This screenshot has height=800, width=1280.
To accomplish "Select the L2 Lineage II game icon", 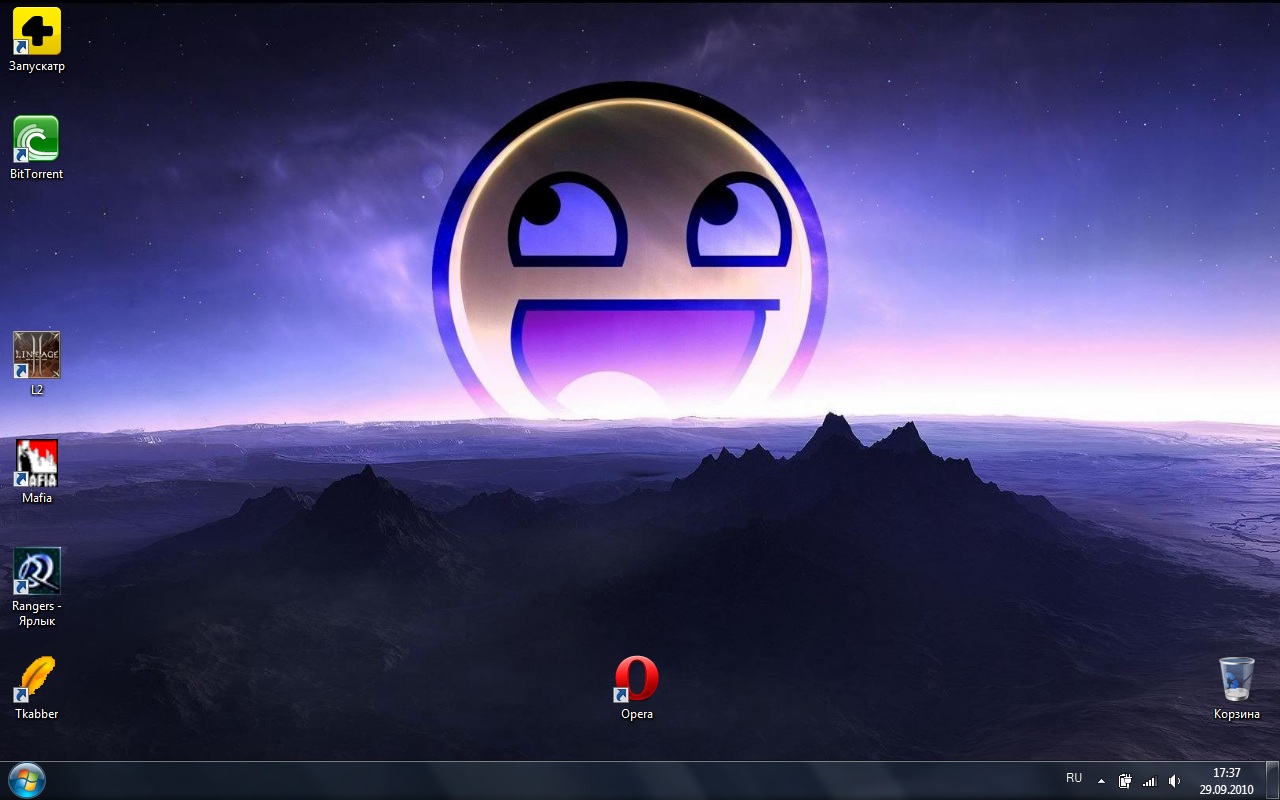I will (x=37, y=355).
